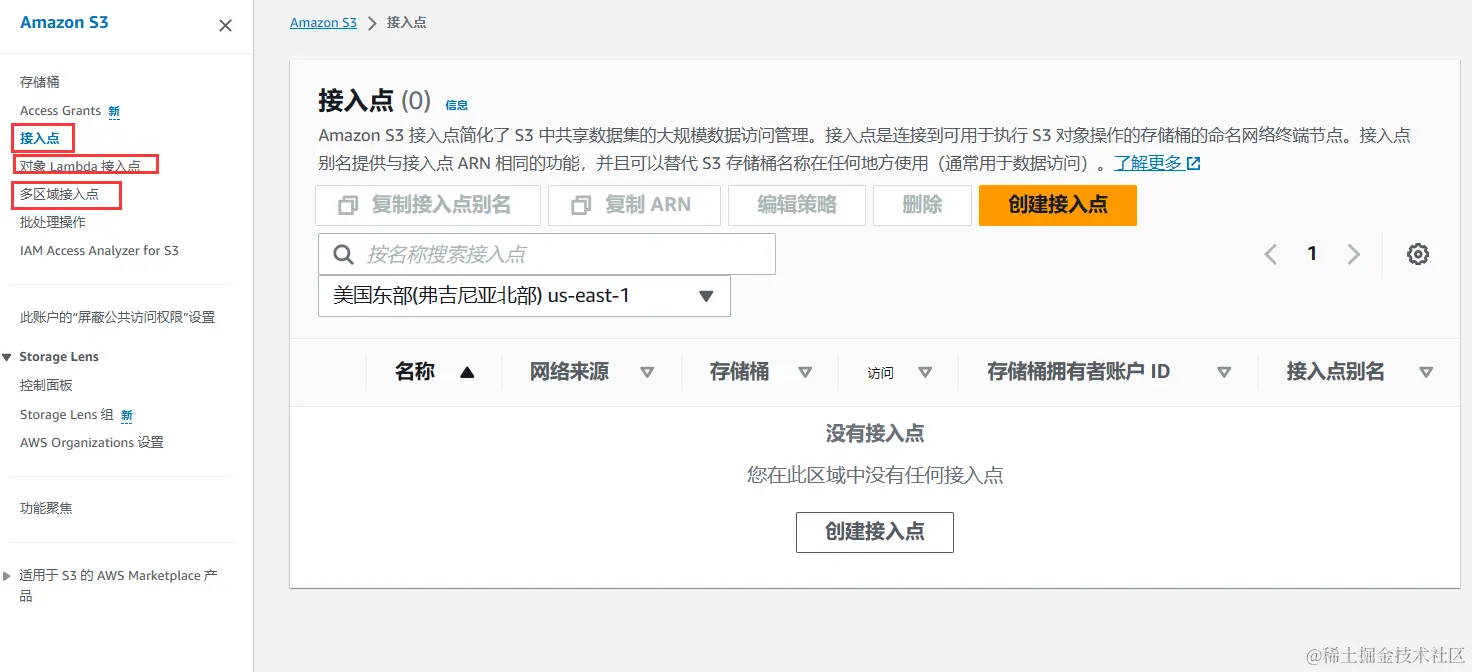Click the 复制 ARN button
The image size is (1472, 672).
(634, 205)
